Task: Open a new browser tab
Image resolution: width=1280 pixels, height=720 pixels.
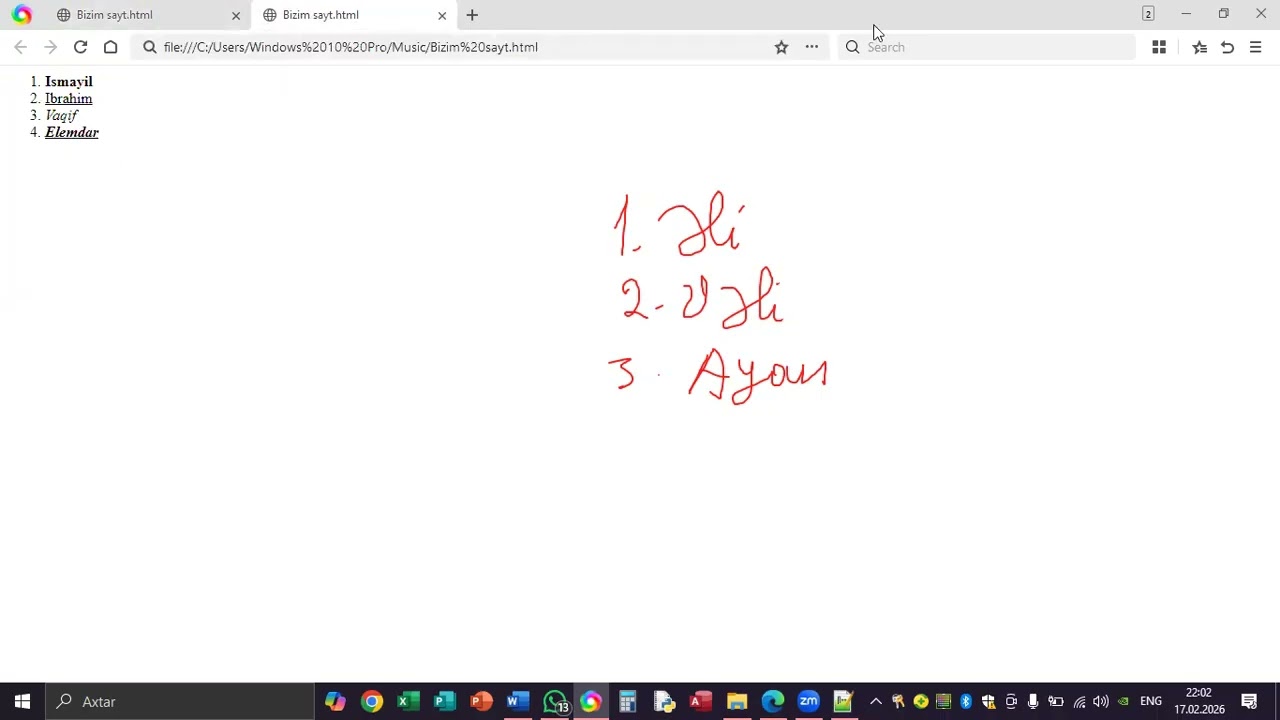Action: coord(472,15)
